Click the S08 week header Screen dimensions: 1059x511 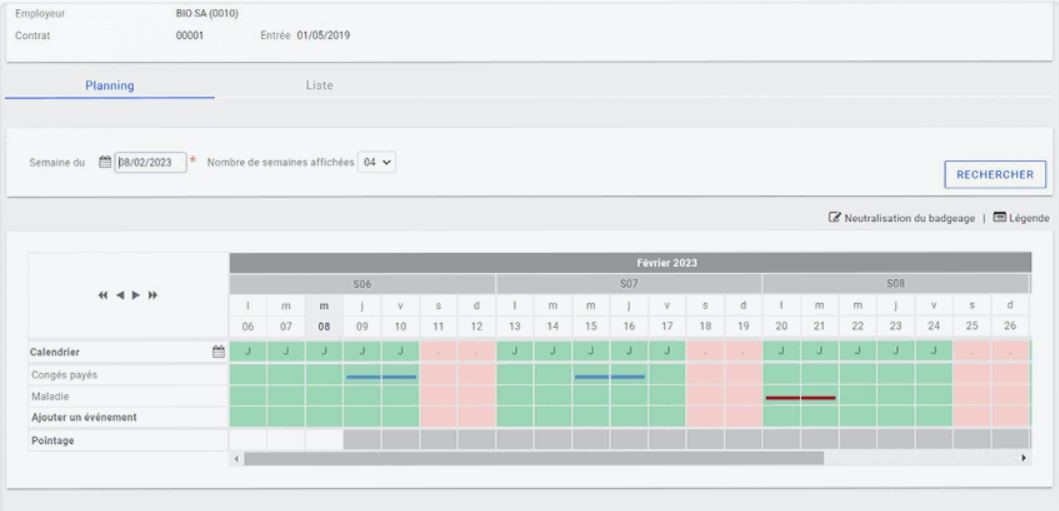point(896,284)
